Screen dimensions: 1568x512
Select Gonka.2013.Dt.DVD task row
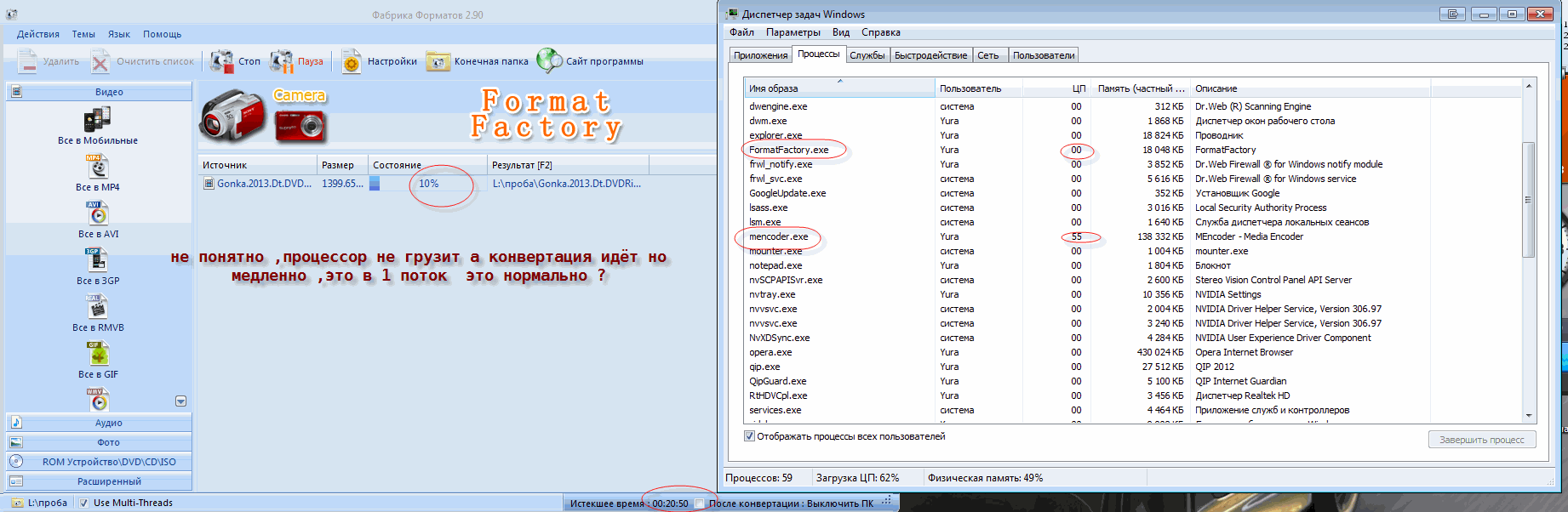423,183
